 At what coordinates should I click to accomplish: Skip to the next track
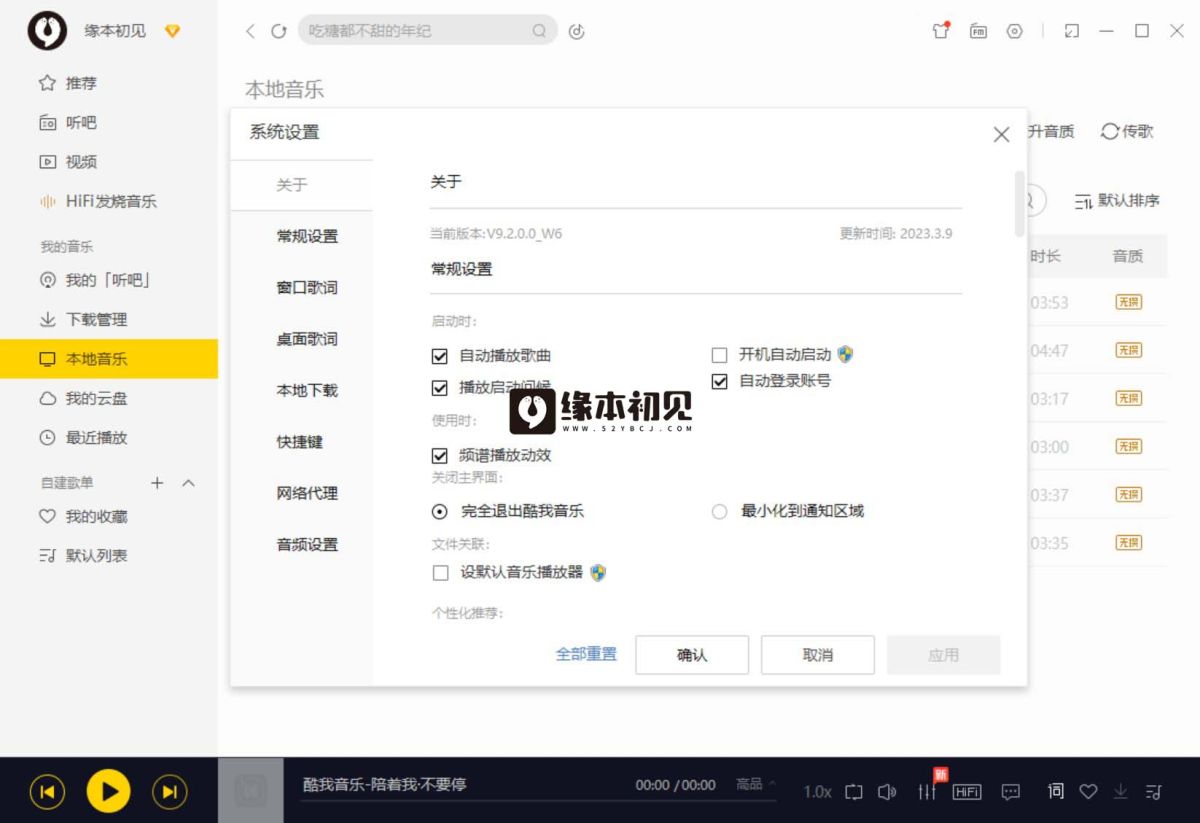169,792
